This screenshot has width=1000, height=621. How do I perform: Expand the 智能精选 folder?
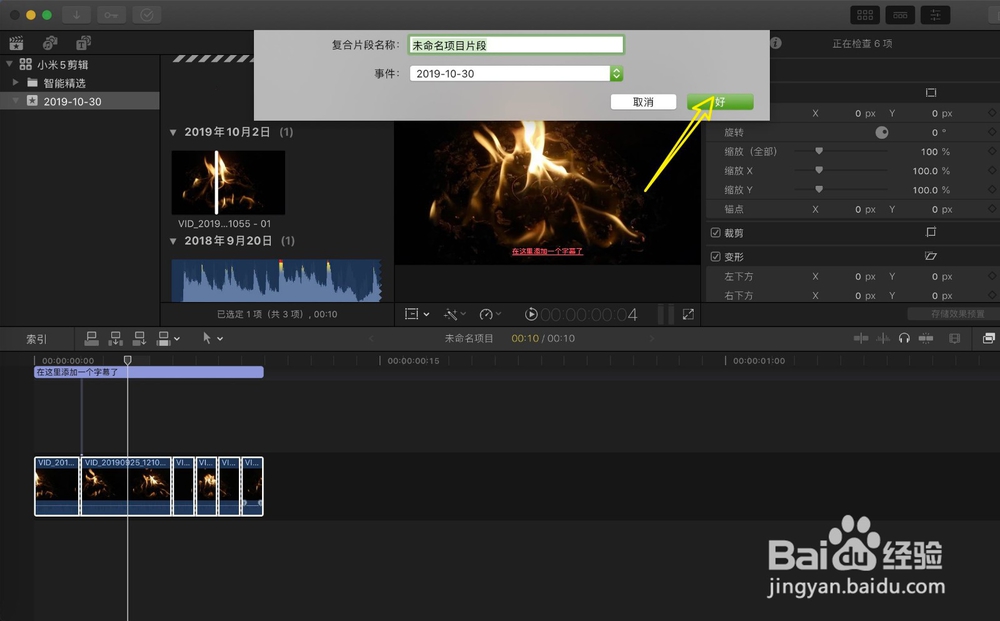point(15,82)
